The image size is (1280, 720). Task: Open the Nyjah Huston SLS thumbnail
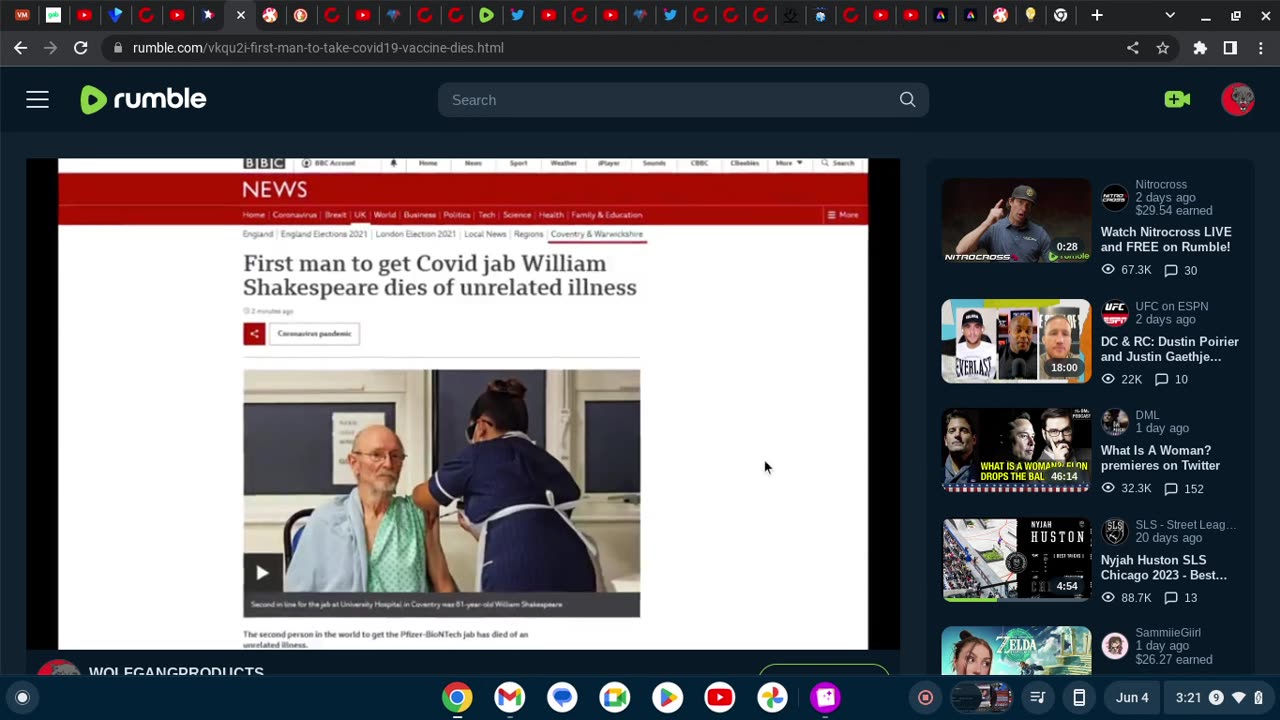(1016, 559)
